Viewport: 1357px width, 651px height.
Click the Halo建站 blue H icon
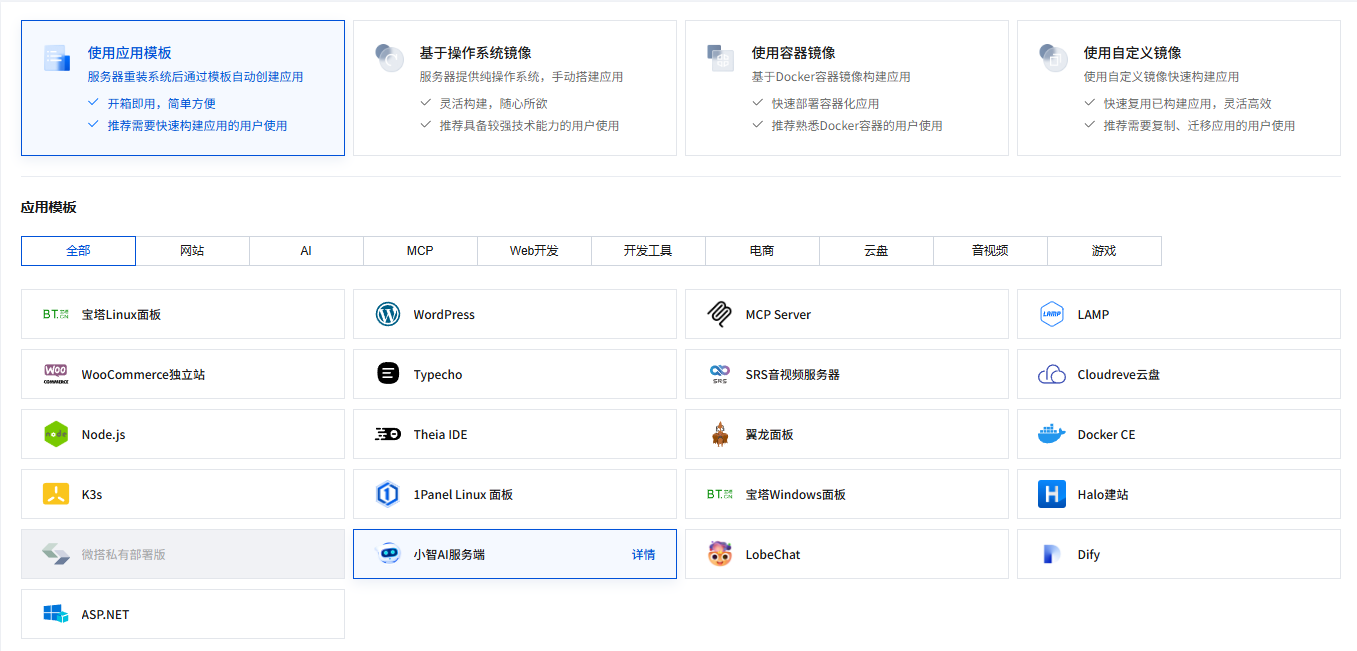click(x=1052, y=494)
